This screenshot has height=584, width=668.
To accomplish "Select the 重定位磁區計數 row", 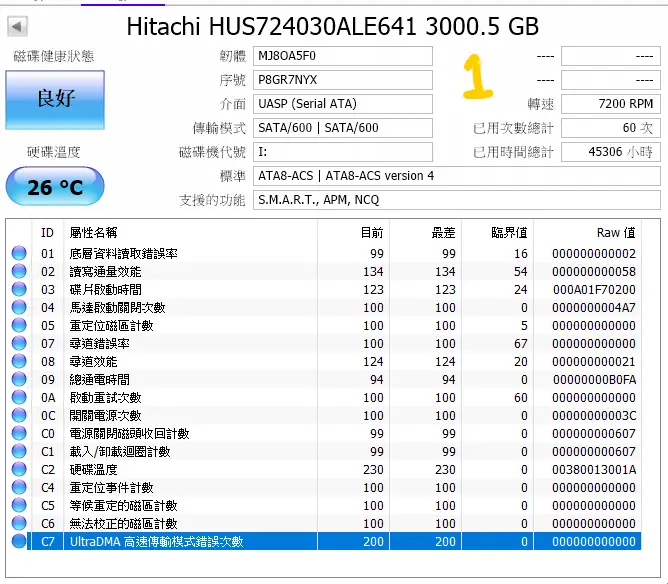I will point(326,325).
